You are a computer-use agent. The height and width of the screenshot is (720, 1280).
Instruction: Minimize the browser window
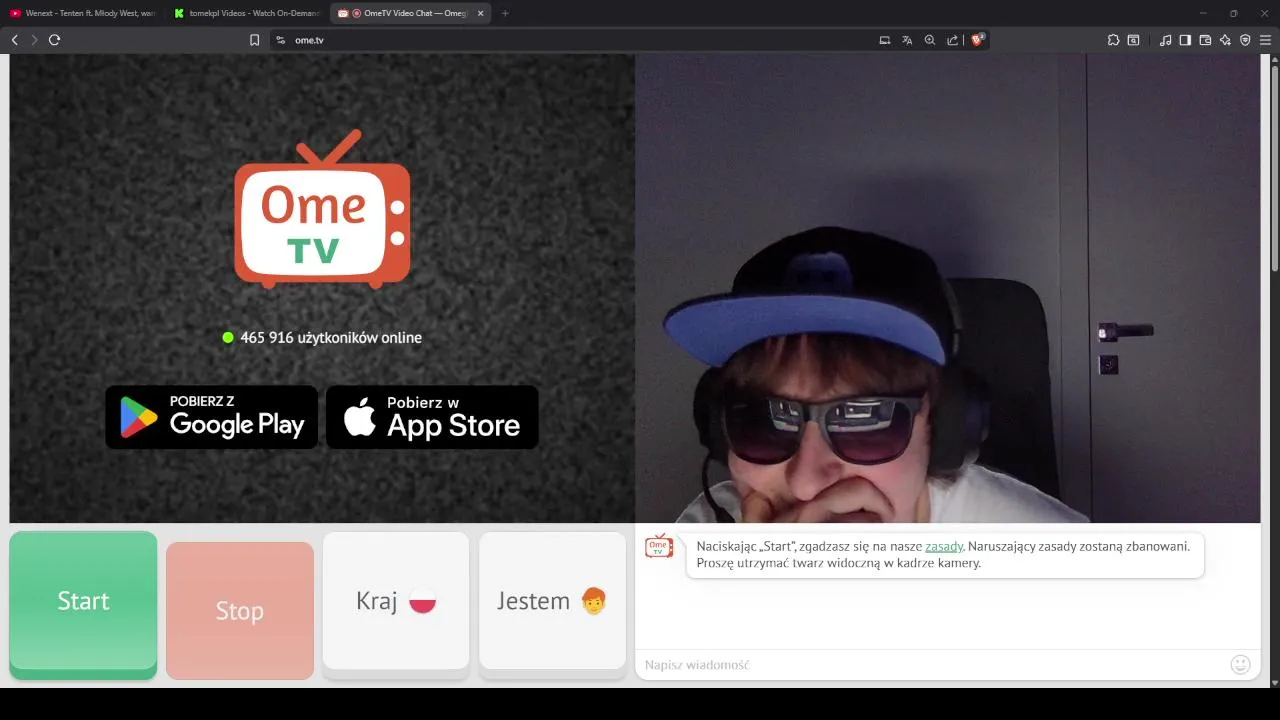click(1202, 13)
